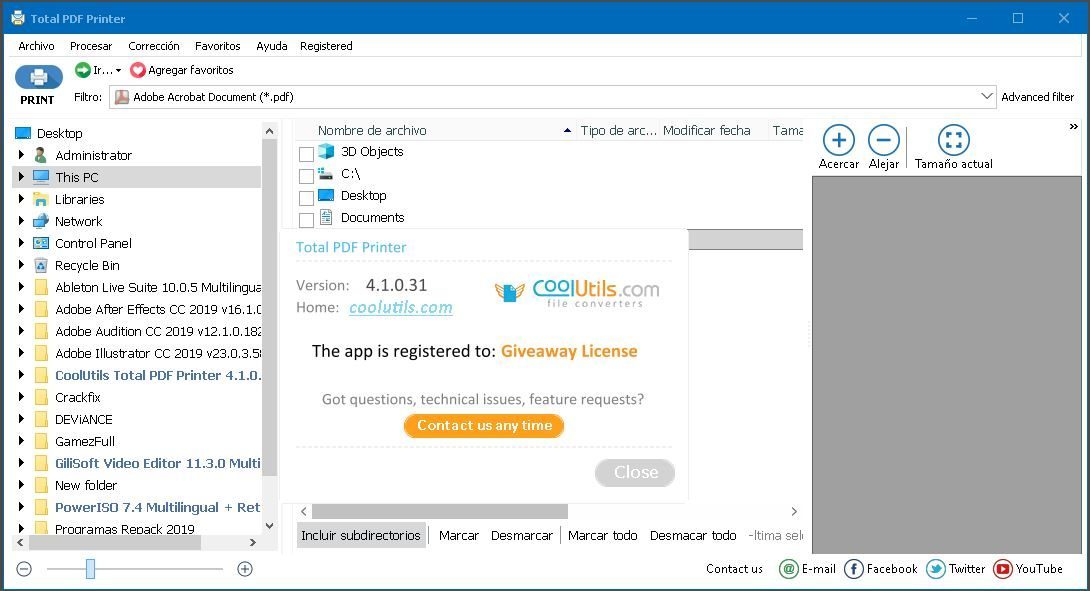The image size is (1090, 591).
Task: Zoom out with the Alejar icon
Action: pos(884,140)
